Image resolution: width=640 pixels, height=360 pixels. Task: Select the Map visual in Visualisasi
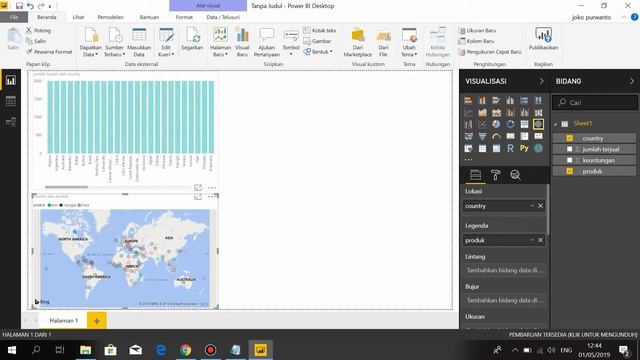[538, 124]
